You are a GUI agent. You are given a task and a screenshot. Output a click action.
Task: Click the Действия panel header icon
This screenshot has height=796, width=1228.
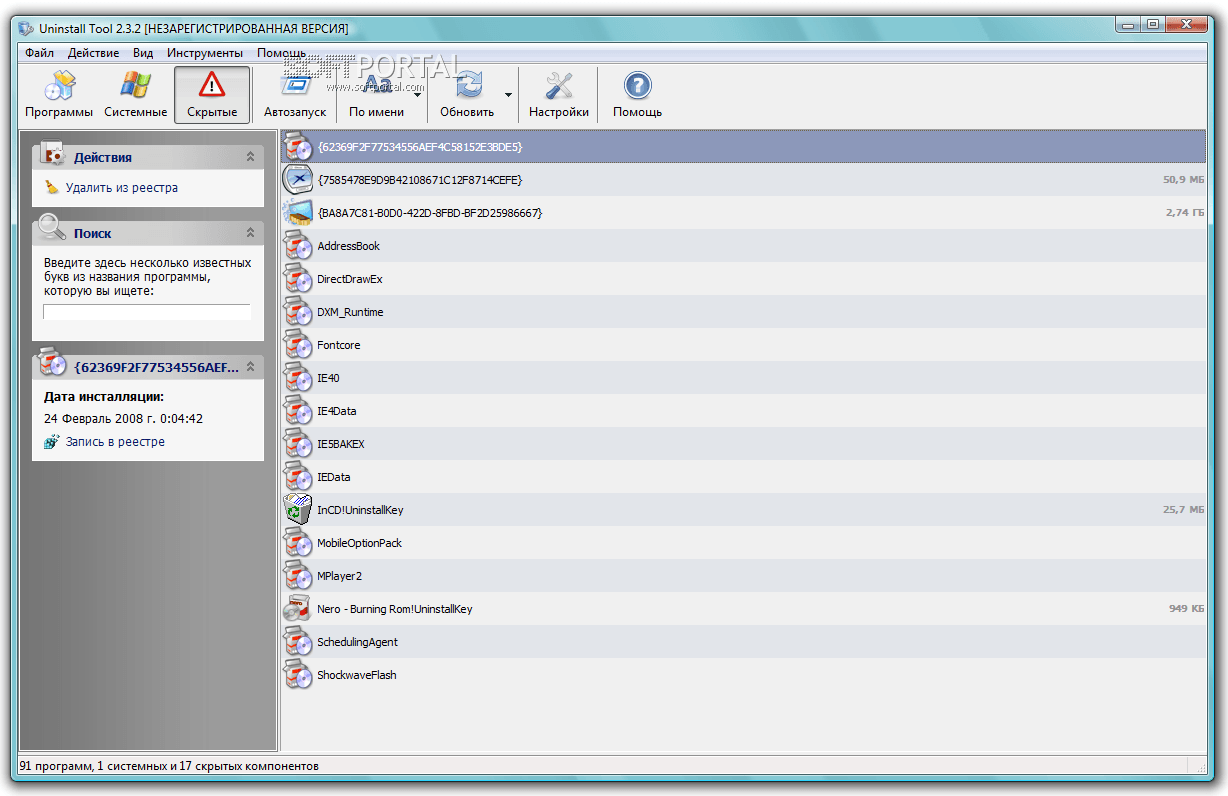click(x=53, y=153)
